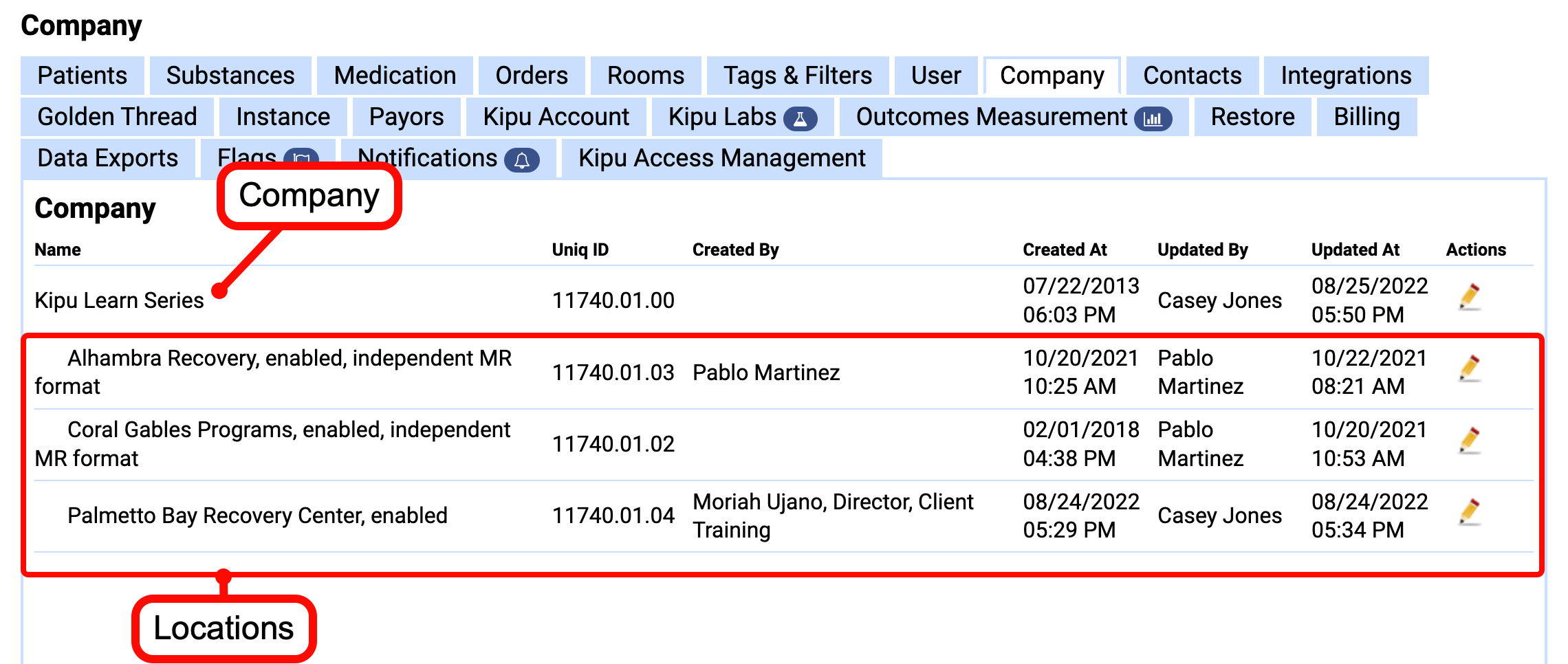
Task: Select the Kipu Account tab
Action: (556, 117)
